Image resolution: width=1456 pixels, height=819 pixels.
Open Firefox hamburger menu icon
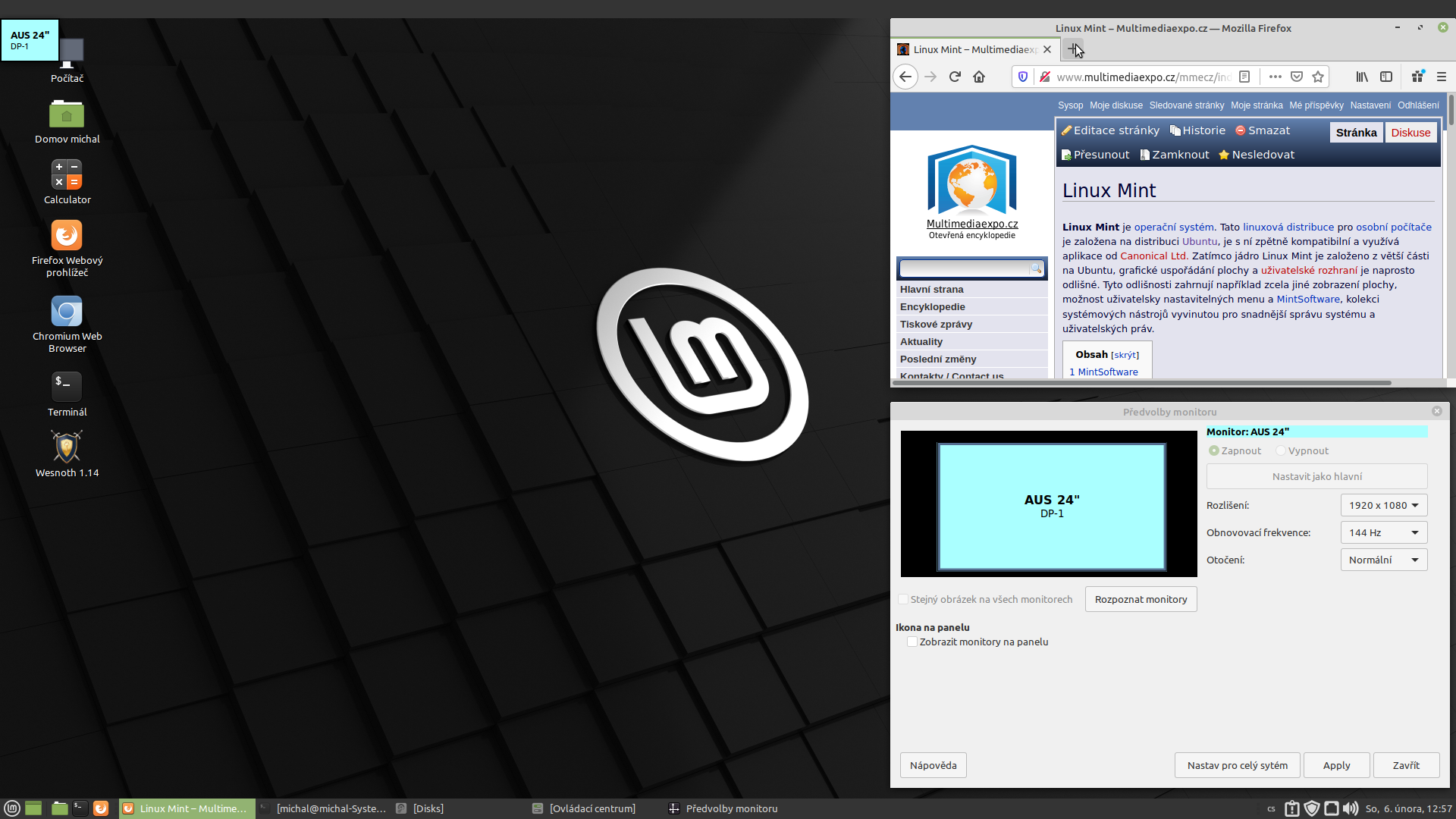tap(1442, 77)
